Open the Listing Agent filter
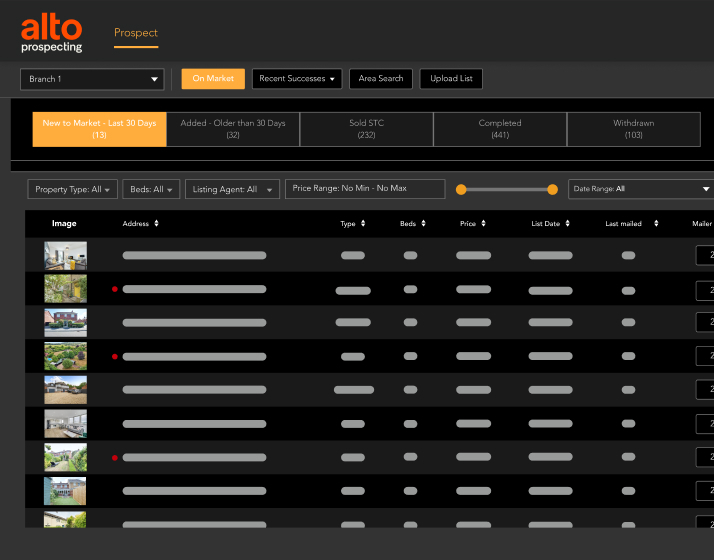The image size is (714, 560). coord(232,189)
